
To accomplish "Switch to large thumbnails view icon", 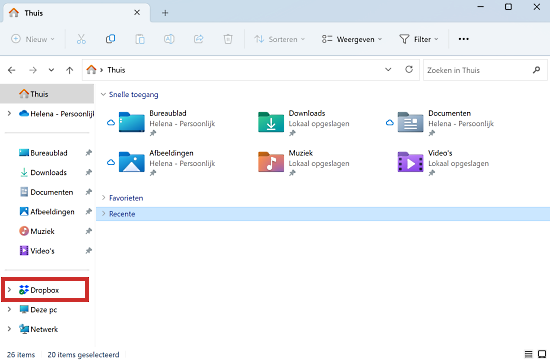I will click(542, 354).
